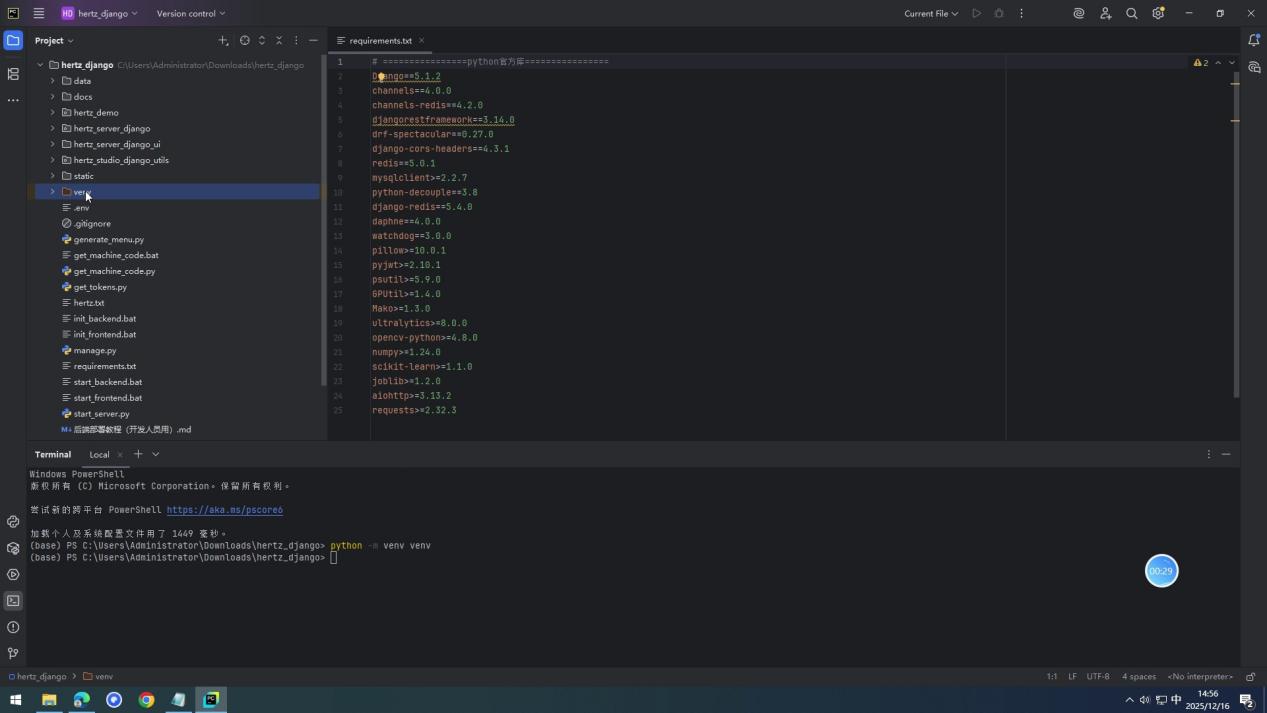Open Search Everywhere with the magnifier icon

(1132, 13)
